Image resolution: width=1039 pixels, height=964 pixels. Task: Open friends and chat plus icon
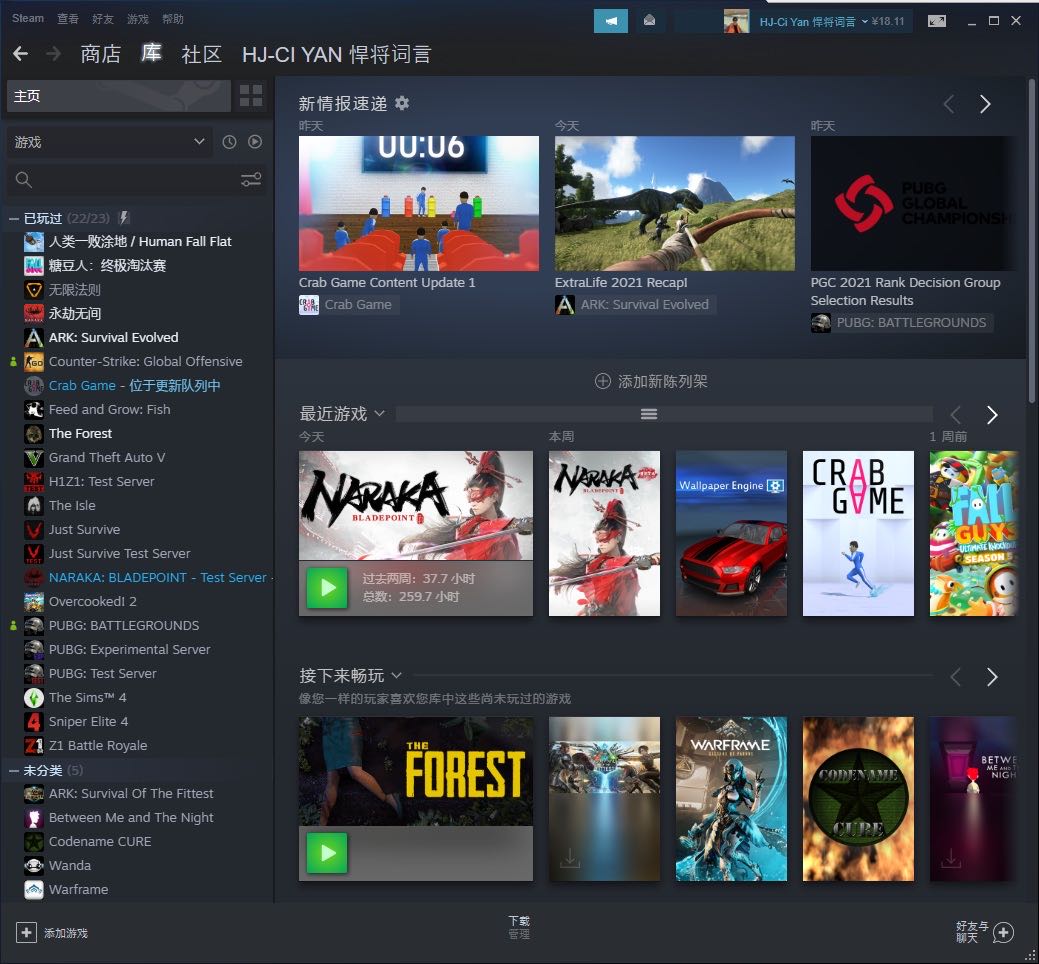[x=1003, y=932]
